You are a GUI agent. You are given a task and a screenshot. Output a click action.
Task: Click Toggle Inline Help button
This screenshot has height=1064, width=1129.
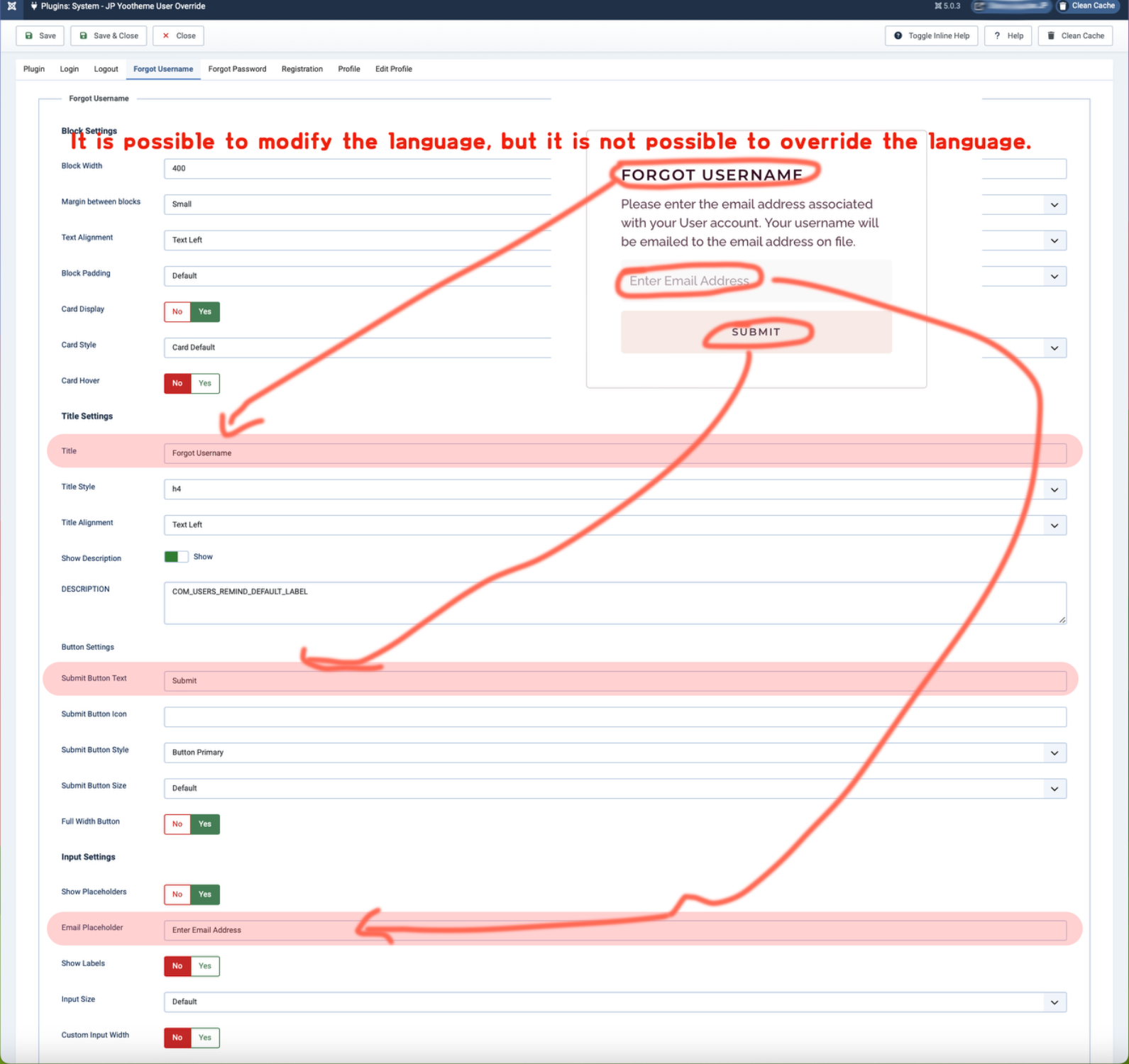931,36
